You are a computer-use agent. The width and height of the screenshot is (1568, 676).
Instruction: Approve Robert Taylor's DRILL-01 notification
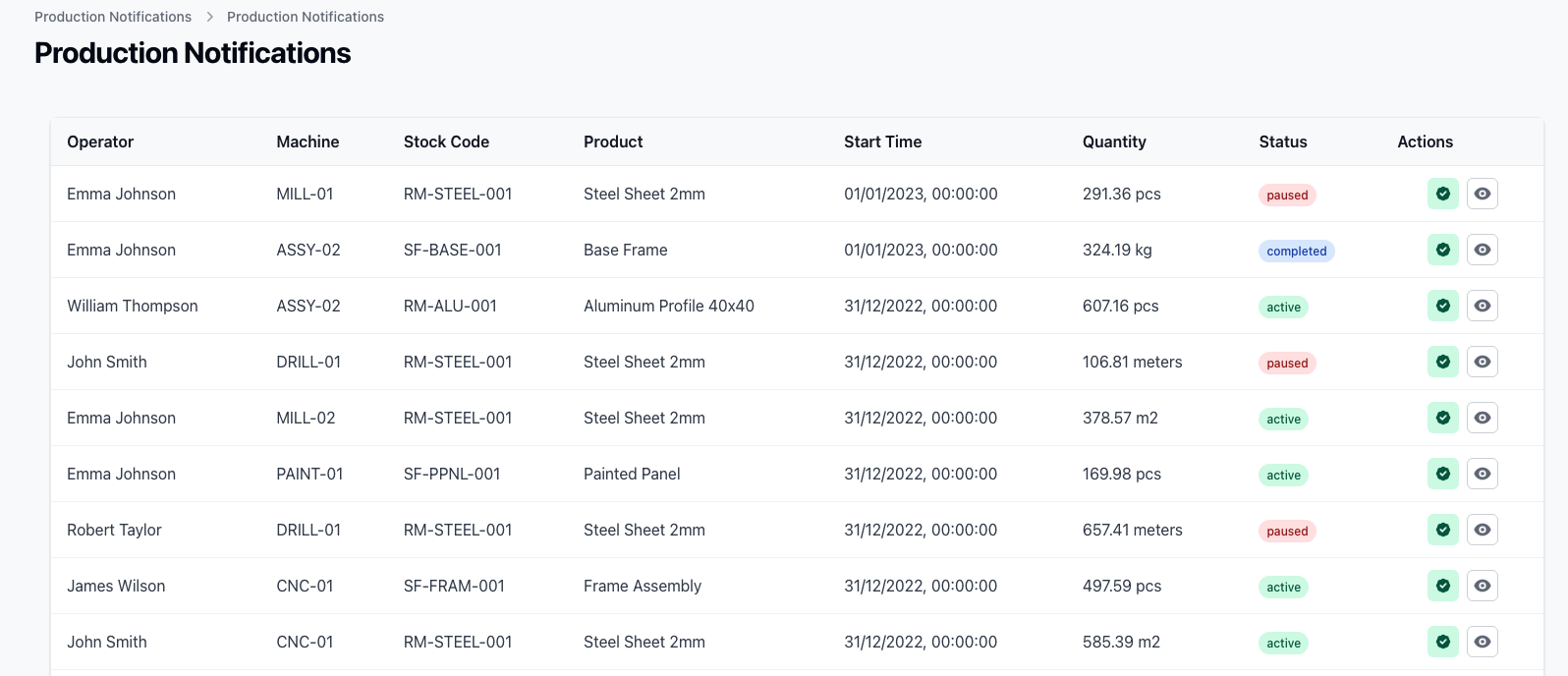(x=1442, y=530)
